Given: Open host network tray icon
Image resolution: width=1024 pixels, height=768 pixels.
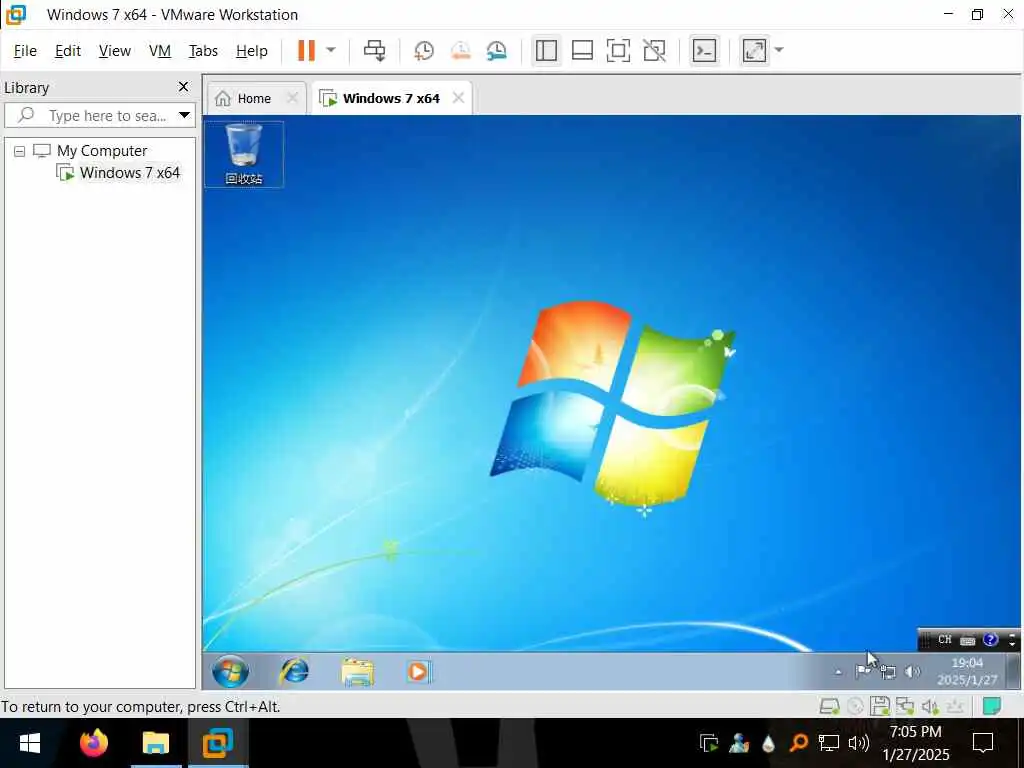Looking at the screenshot, I should click(828, 743).
